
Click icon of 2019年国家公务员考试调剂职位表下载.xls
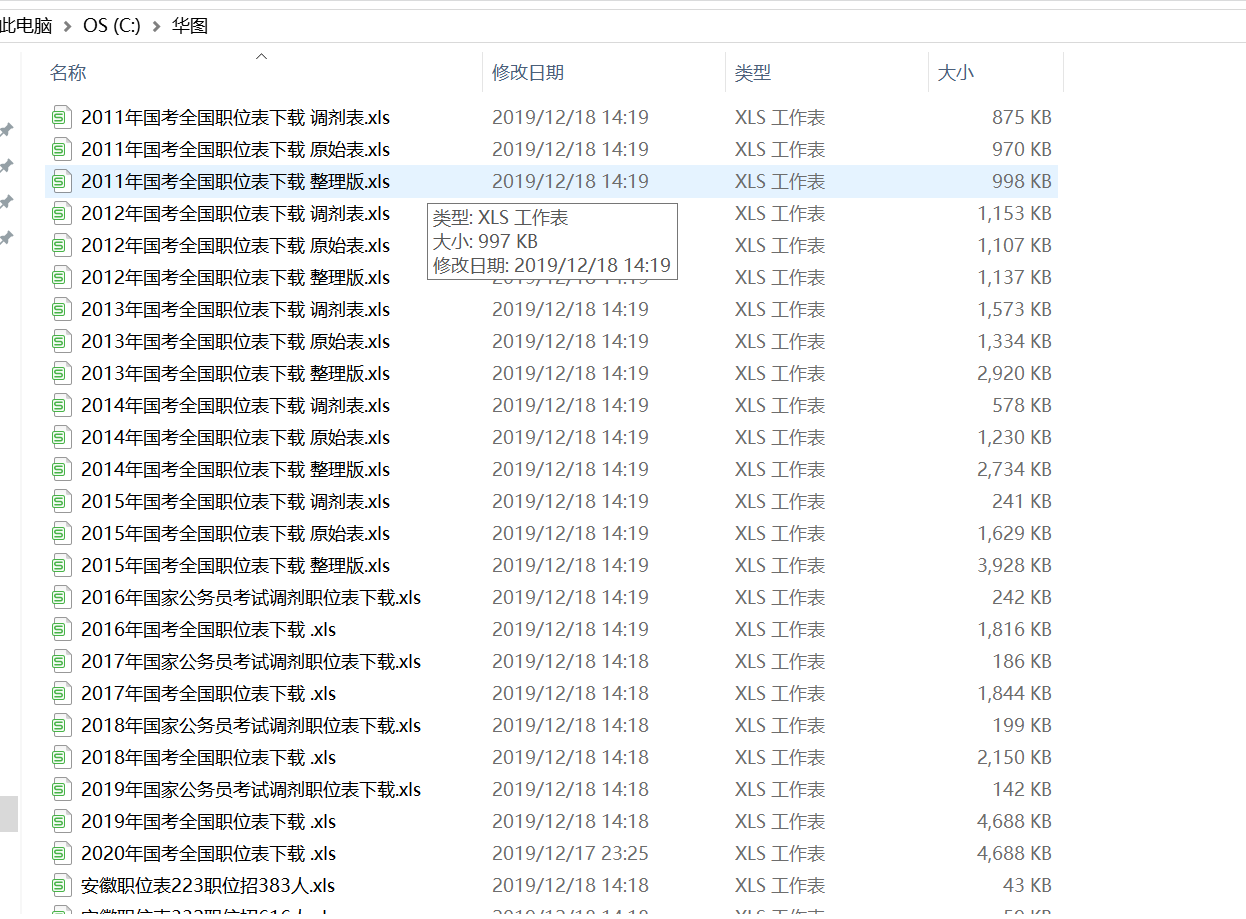pos(62,789)
